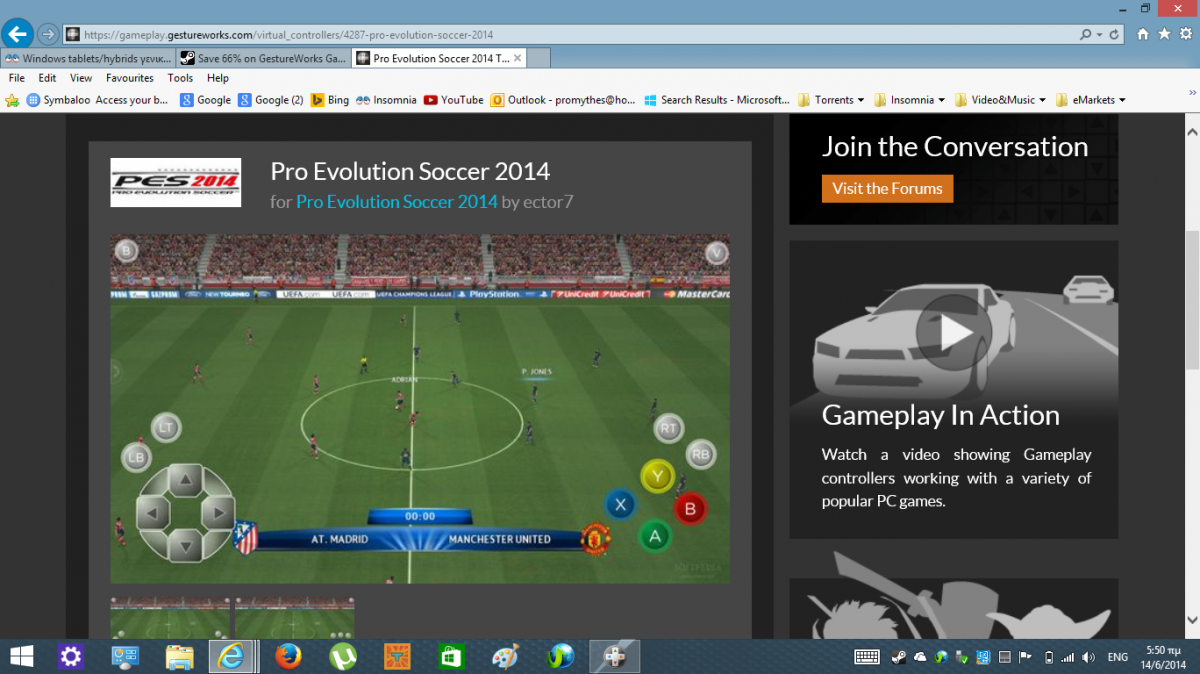This screenshot has height=674, width=1200.
Task: Tap the LB bumper overlay button
Action: click(136, 458)
